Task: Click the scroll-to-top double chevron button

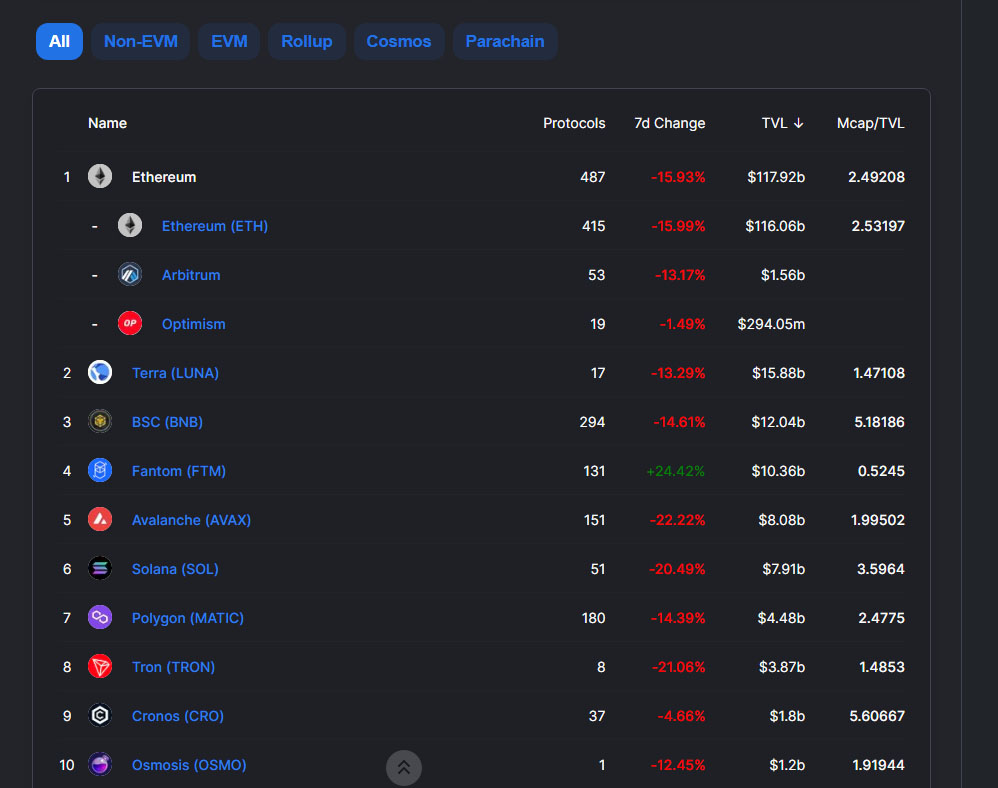Action: coord(404,768)
